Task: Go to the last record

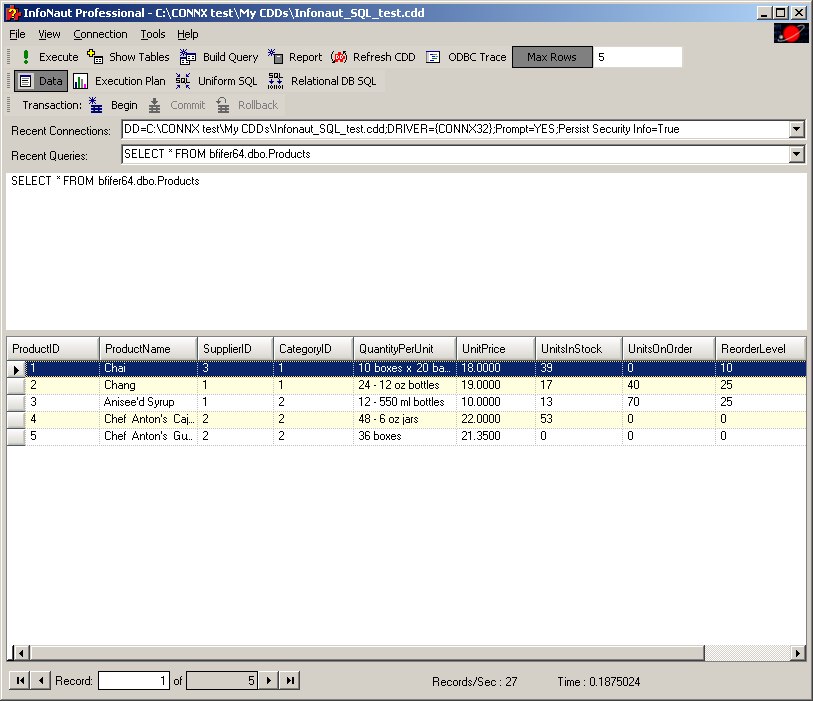Action: [289, 681]
